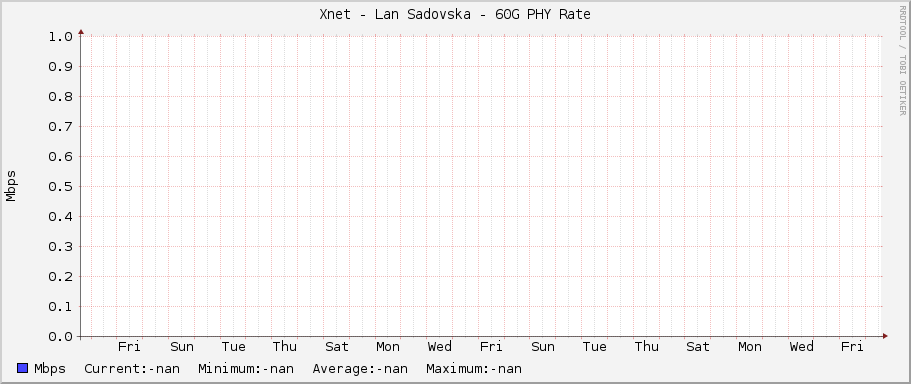Click the "Current:-nan" legend value
This screenshot has width=911, height=384.
point(132,368)
